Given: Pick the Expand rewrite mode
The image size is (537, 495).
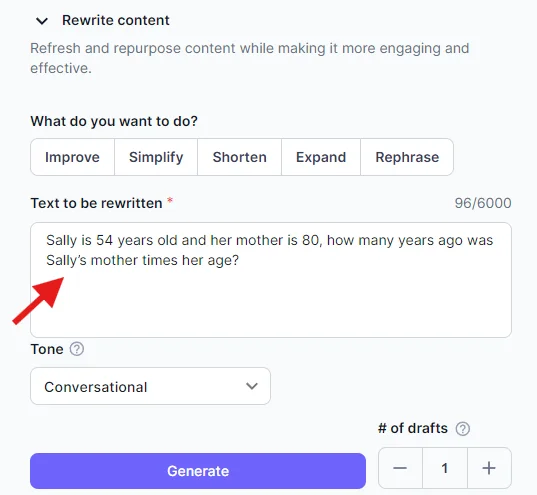Looking at the screenshot, I should [321, 157].
